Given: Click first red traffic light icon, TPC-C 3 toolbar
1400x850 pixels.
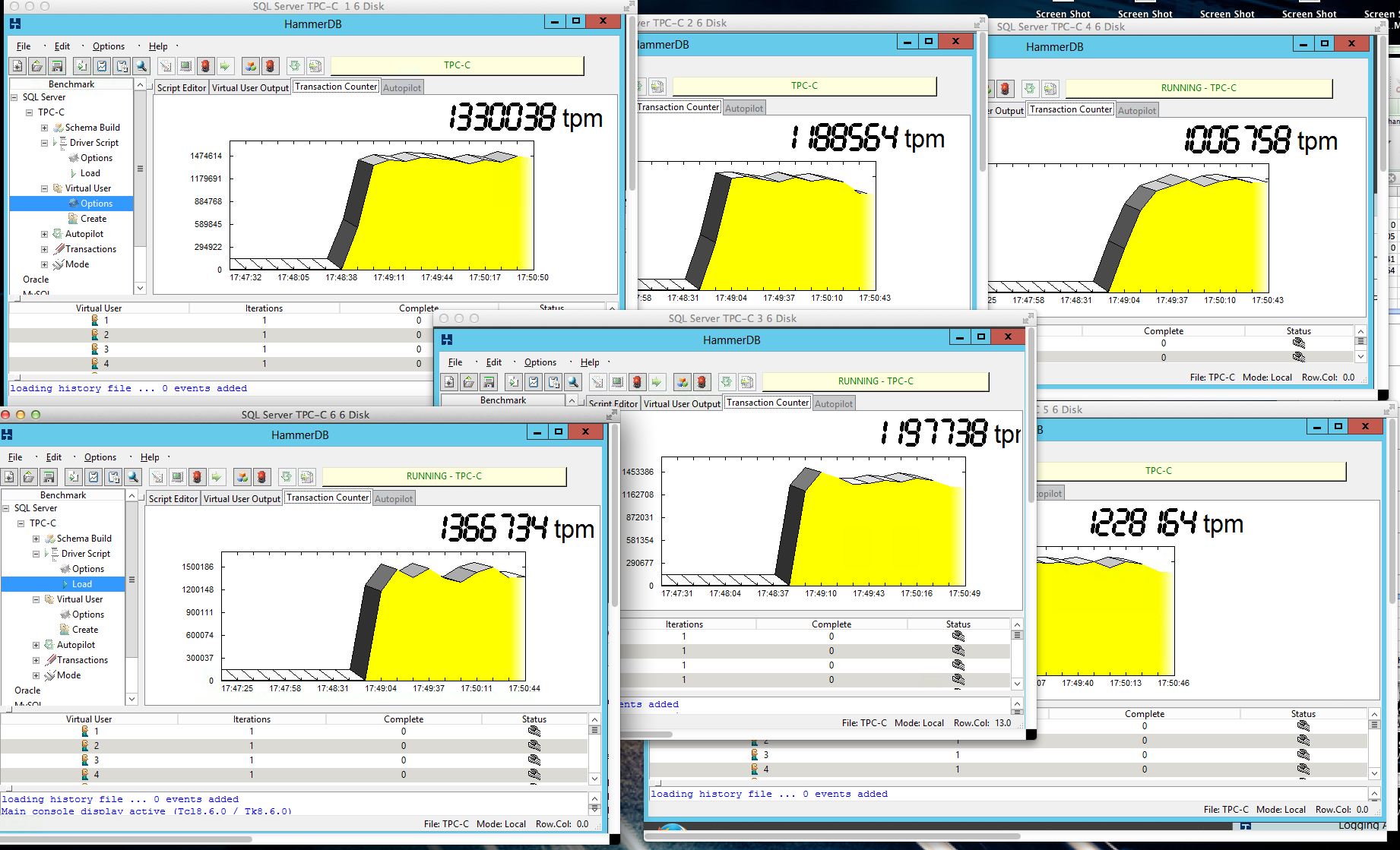Looking at the screenshot, I should [637, 382].
